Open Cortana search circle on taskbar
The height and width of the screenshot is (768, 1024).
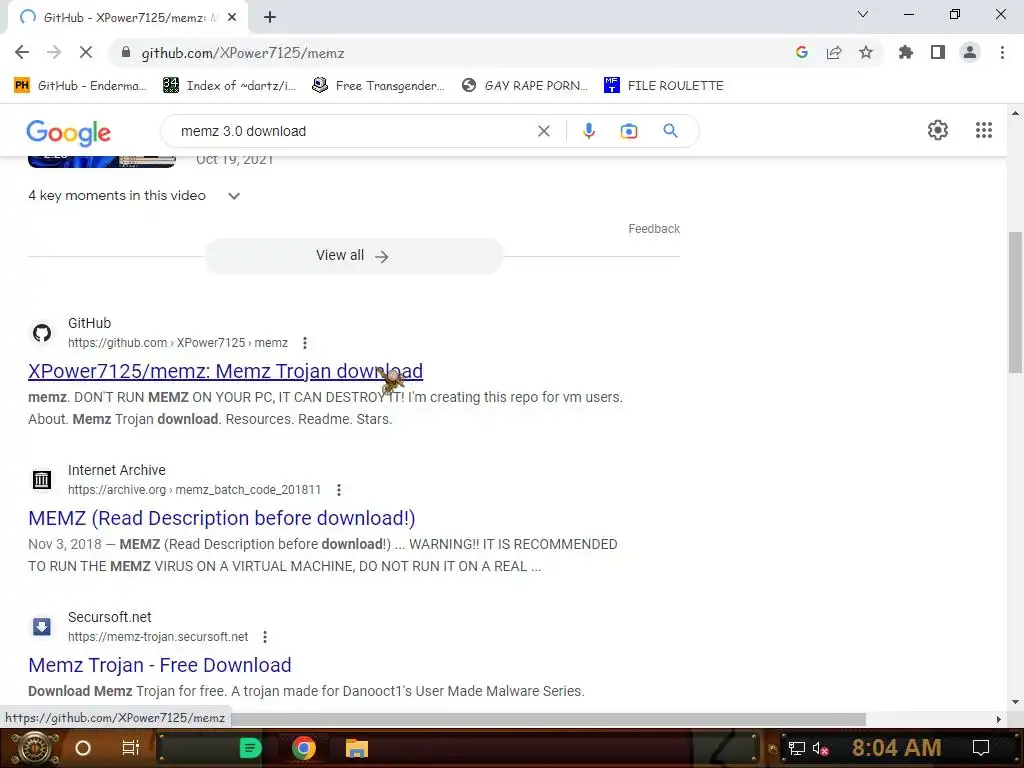click(82, 748)
